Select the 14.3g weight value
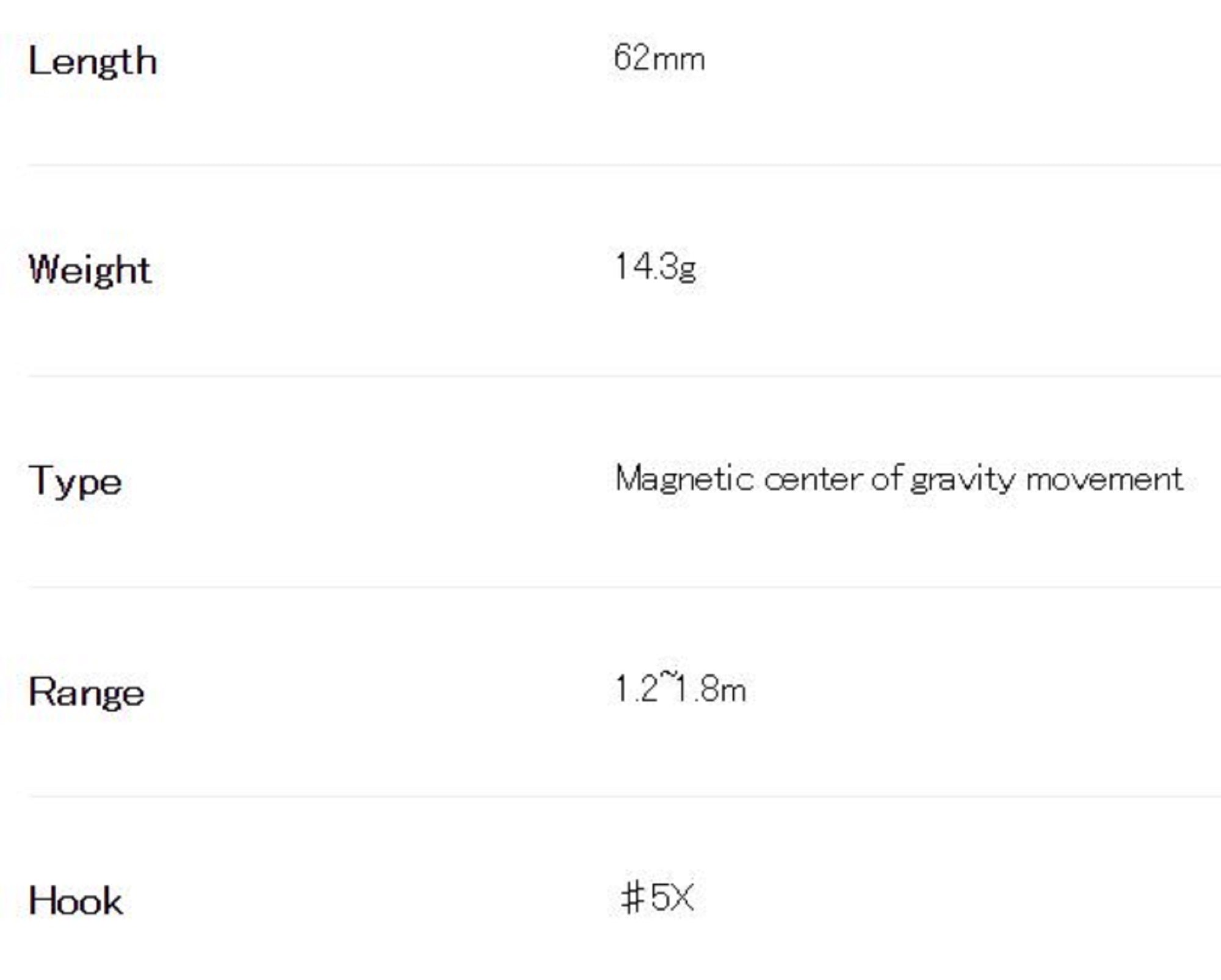Image resolution: width=1221 pixels, height=980 pixels. point(655,267)
